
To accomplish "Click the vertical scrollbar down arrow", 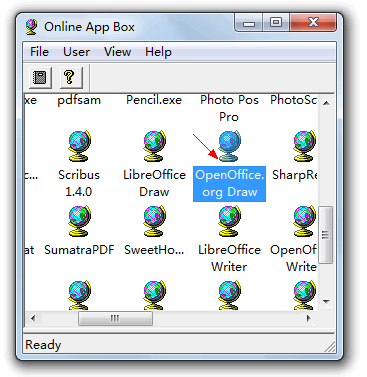I will click(x=327, y=302).
